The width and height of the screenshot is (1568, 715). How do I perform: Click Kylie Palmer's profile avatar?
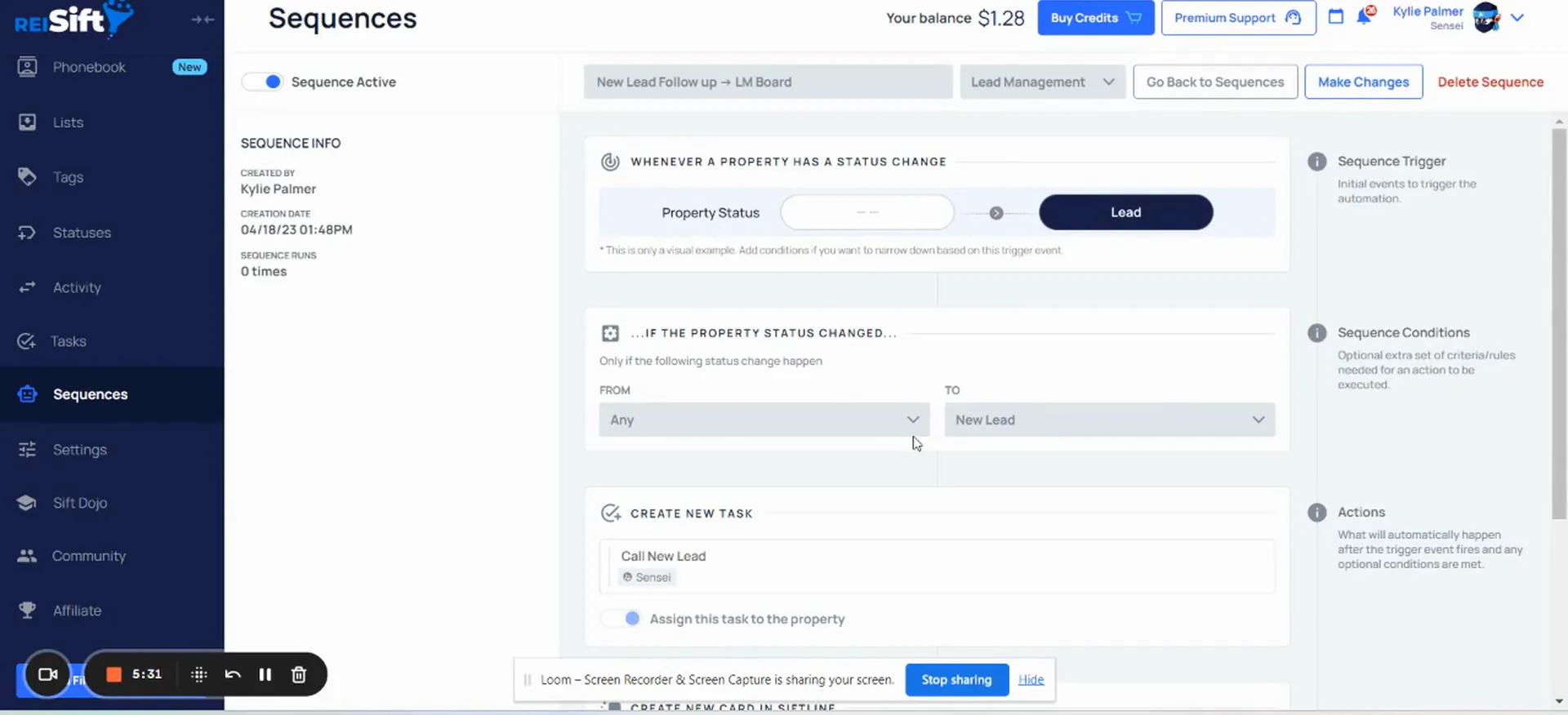click(1486, 17)
